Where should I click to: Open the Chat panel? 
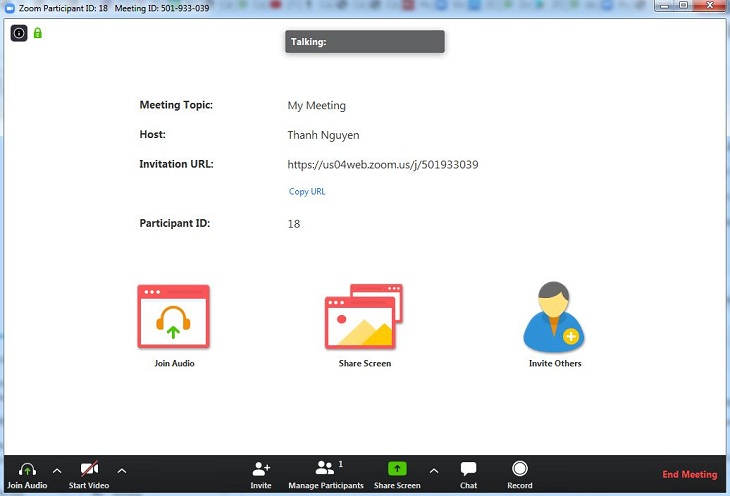point(468,475)
